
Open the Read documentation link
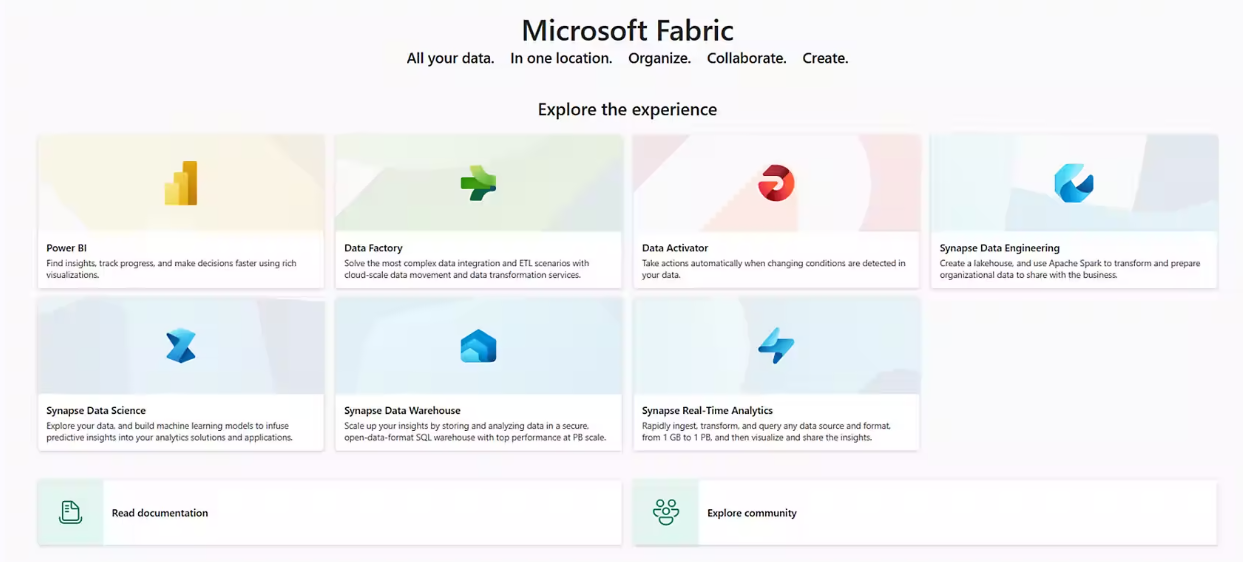coord(160,513)
